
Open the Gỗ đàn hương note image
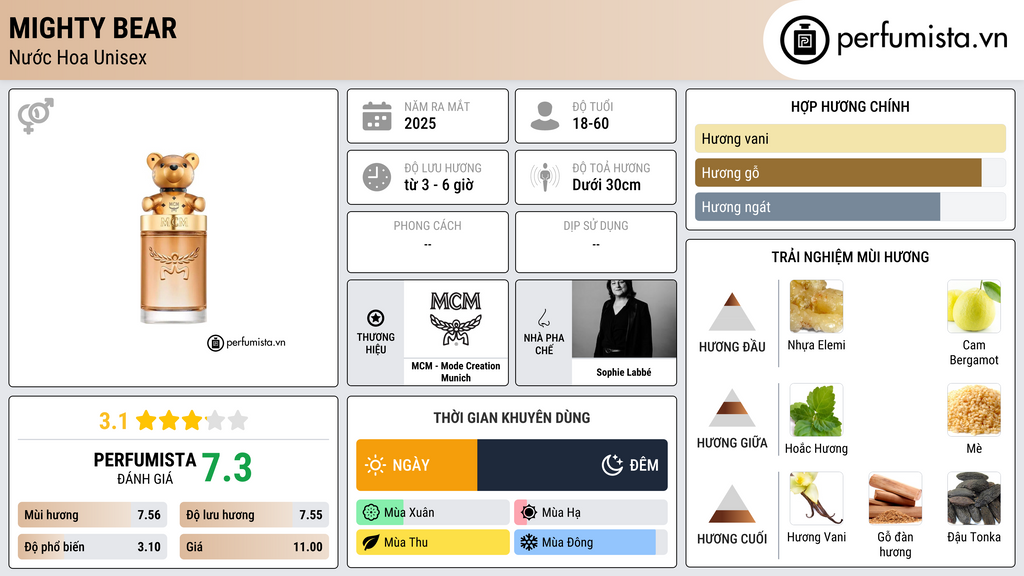coord(895,498)
